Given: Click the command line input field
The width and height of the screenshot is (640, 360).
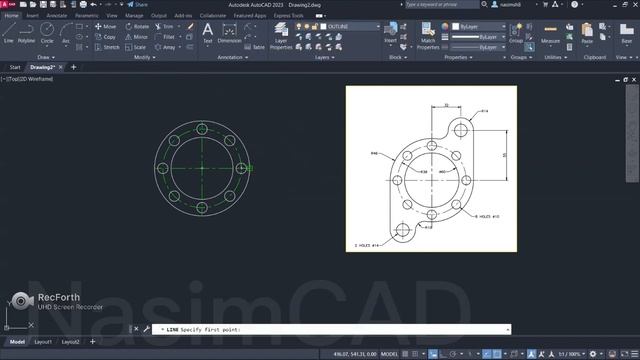Looking at the screenshot, I should point(331,329).
